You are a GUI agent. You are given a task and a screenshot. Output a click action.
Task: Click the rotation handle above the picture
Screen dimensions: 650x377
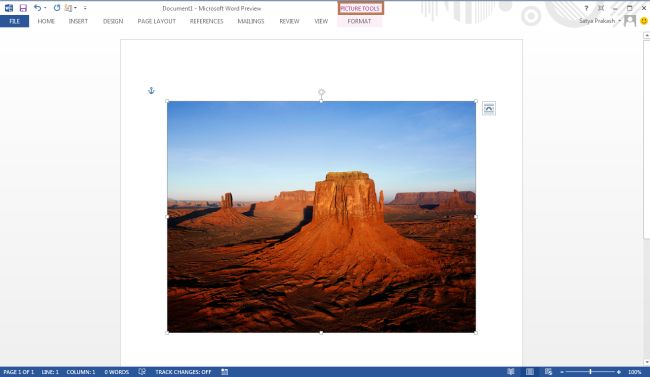[x=321, y=92]
